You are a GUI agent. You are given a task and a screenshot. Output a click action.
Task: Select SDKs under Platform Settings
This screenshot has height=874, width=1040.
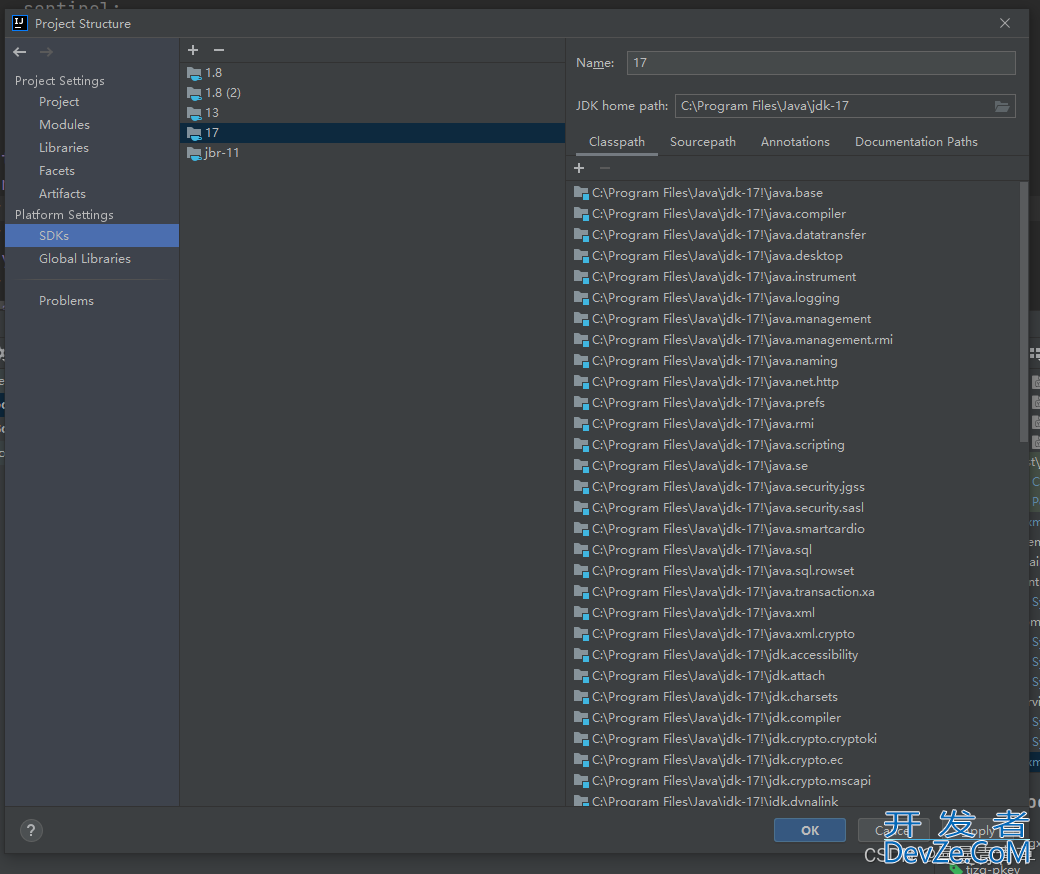click(92, 235)
